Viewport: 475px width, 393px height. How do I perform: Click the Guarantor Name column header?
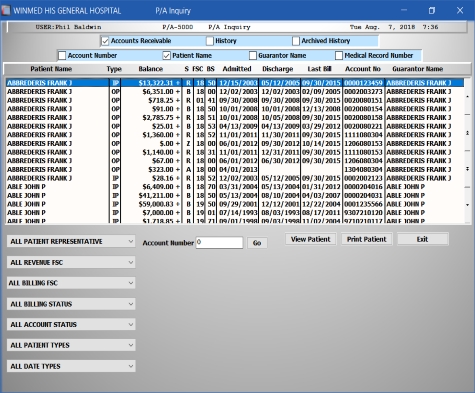tap(418, 69)
